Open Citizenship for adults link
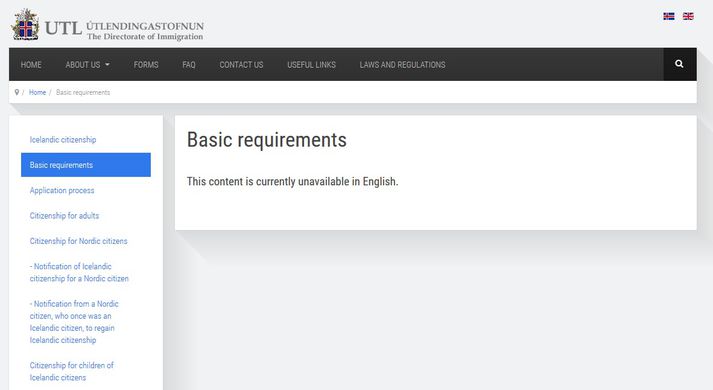 pos(64,215)
